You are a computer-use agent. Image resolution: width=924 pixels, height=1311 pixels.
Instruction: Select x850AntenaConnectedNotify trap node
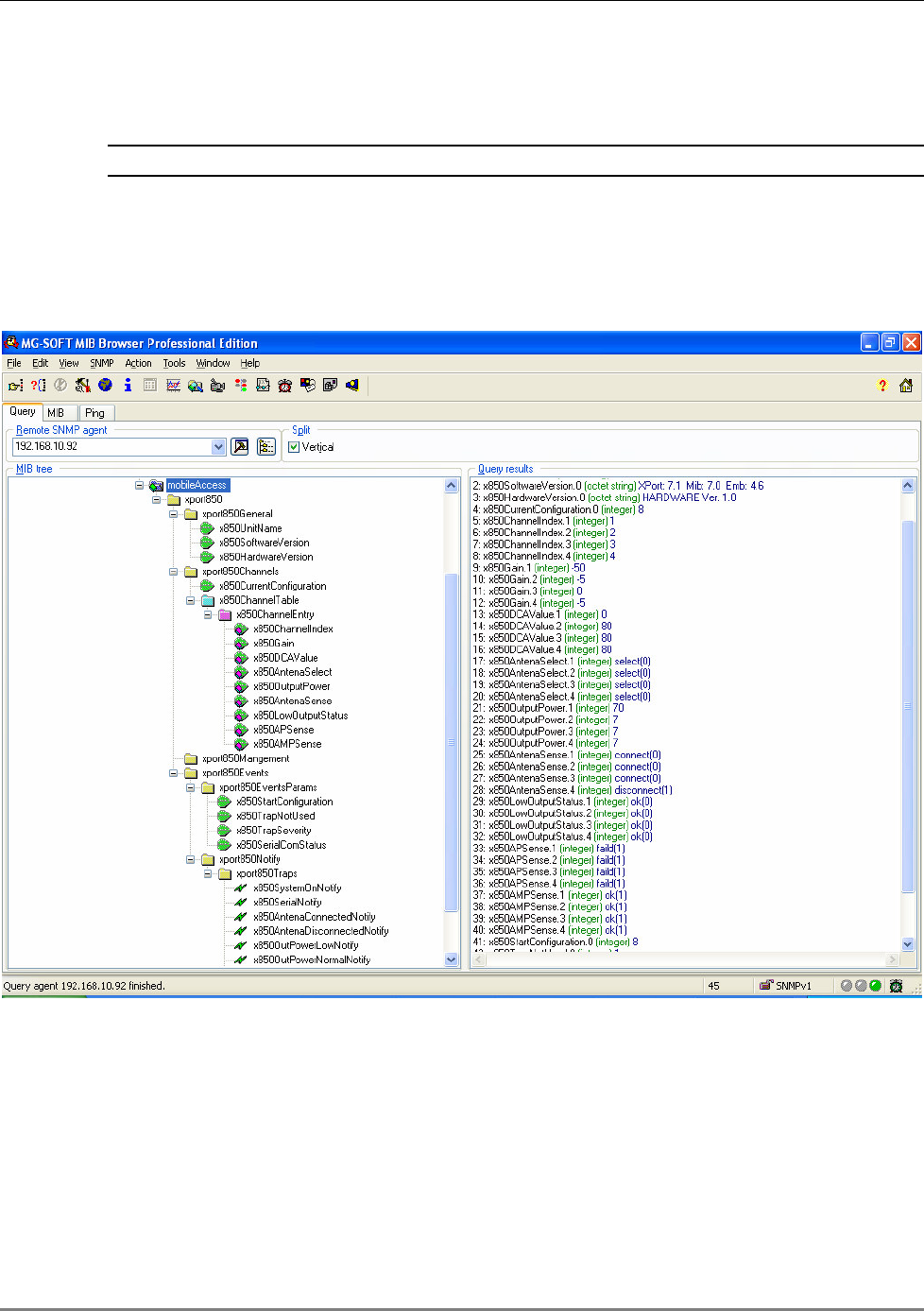315,917
